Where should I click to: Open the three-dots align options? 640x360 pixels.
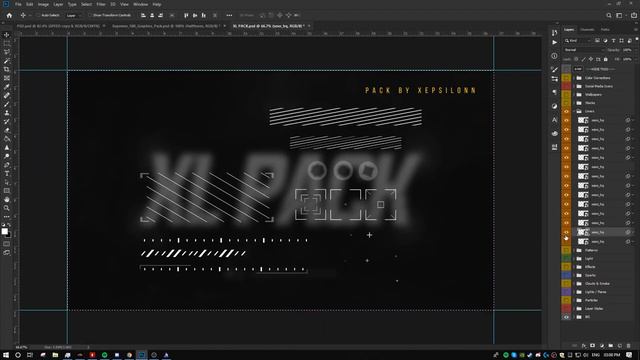229,15
